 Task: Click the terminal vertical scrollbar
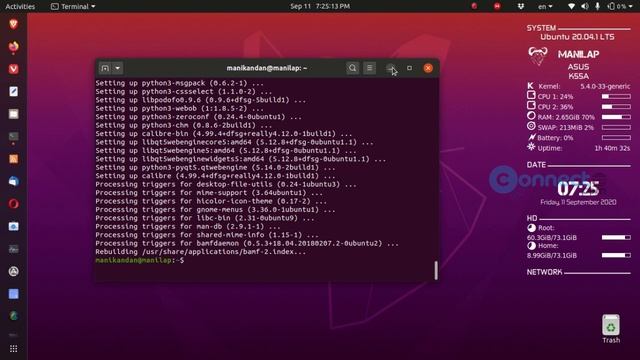[x=436, y=270]
